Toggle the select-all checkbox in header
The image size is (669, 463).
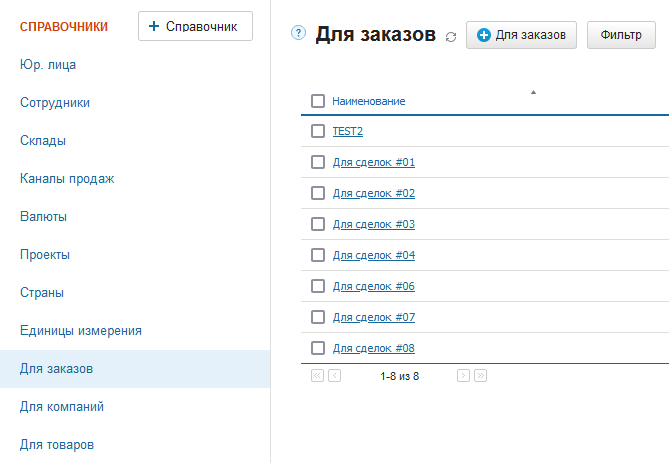(318, 101)
